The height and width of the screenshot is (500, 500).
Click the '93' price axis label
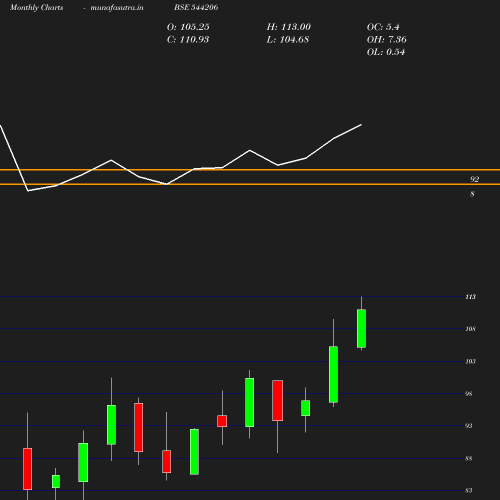coord(469,426)
